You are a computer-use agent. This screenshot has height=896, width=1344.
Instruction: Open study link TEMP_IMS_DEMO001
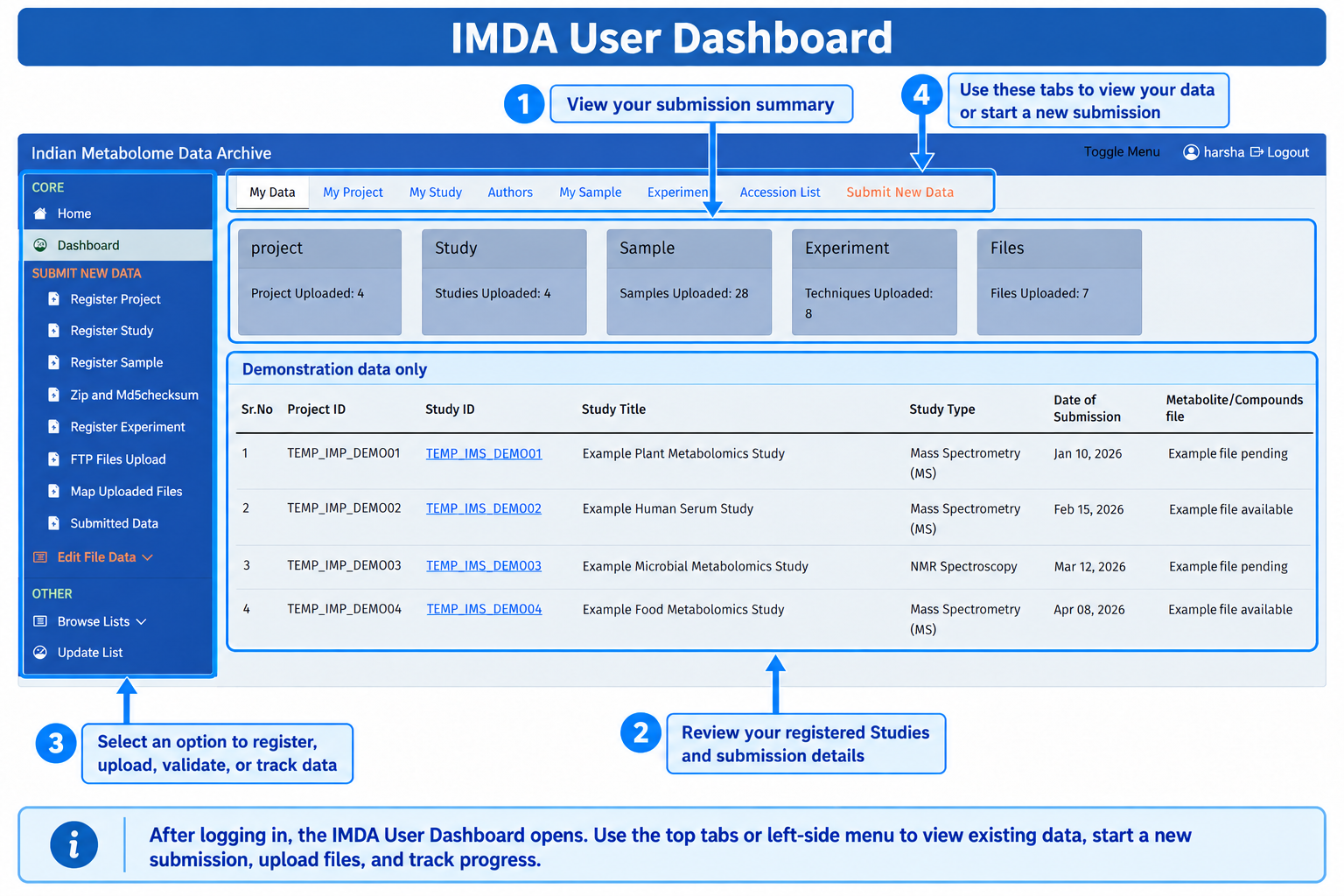[484, 453]
